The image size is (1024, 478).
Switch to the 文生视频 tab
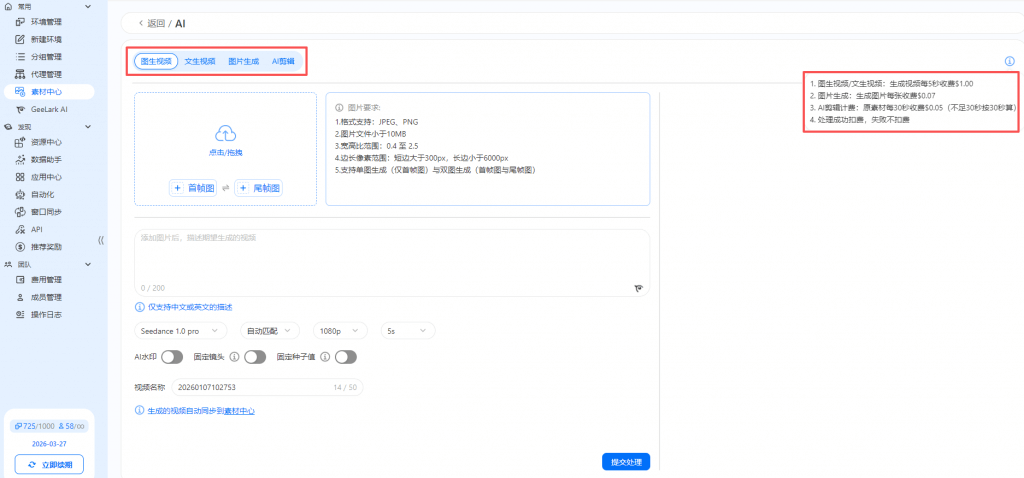(200, 61)
